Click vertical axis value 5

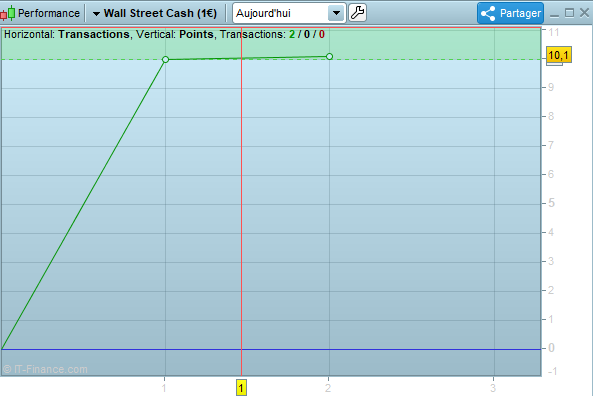click(x=551, y=203)
